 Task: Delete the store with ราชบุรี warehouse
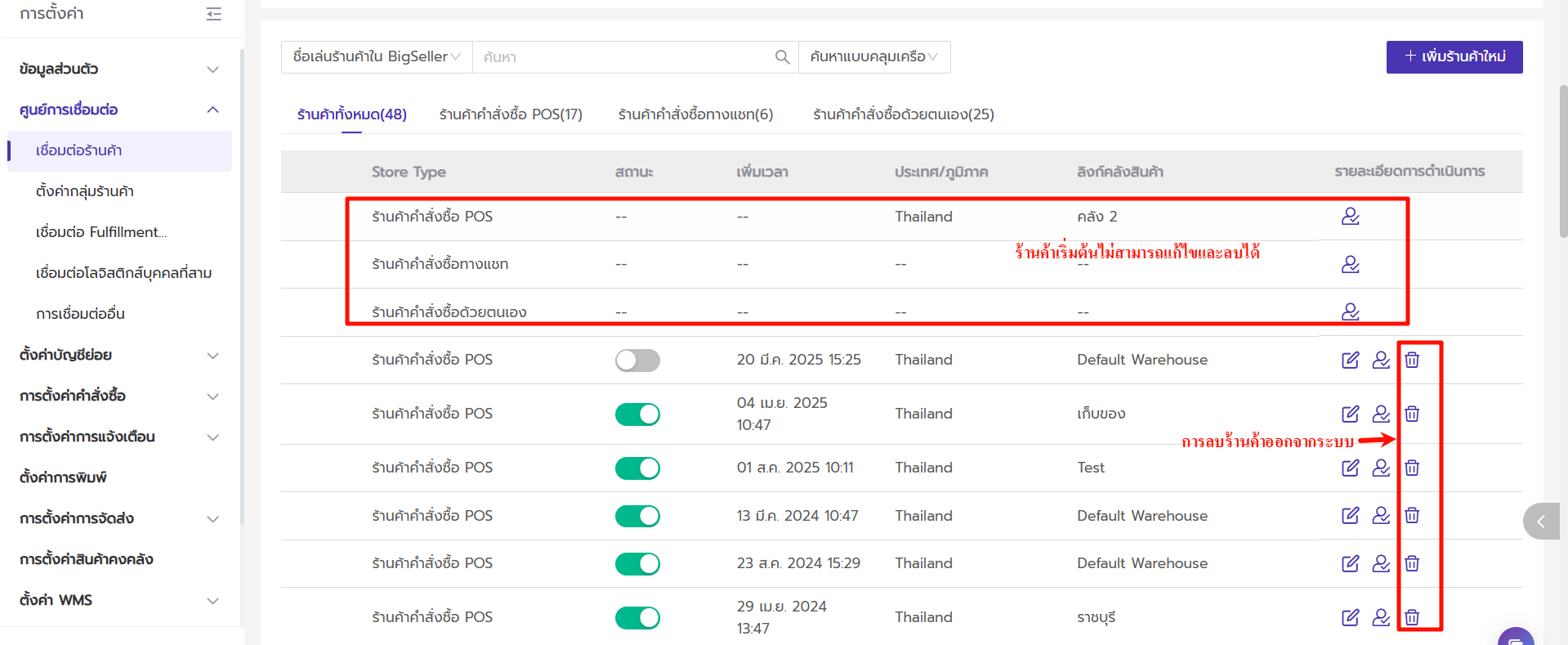pos(1412,617)
